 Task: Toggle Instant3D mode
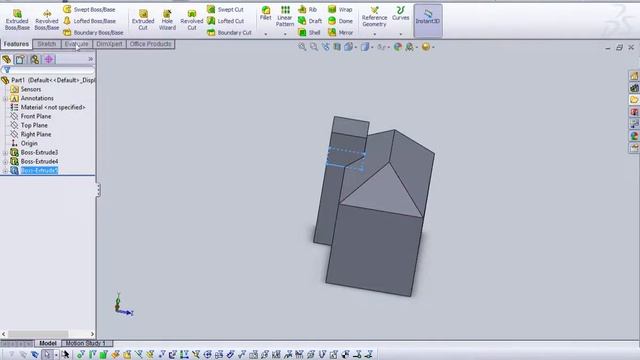pyautogui.click(x=428, y=20)
